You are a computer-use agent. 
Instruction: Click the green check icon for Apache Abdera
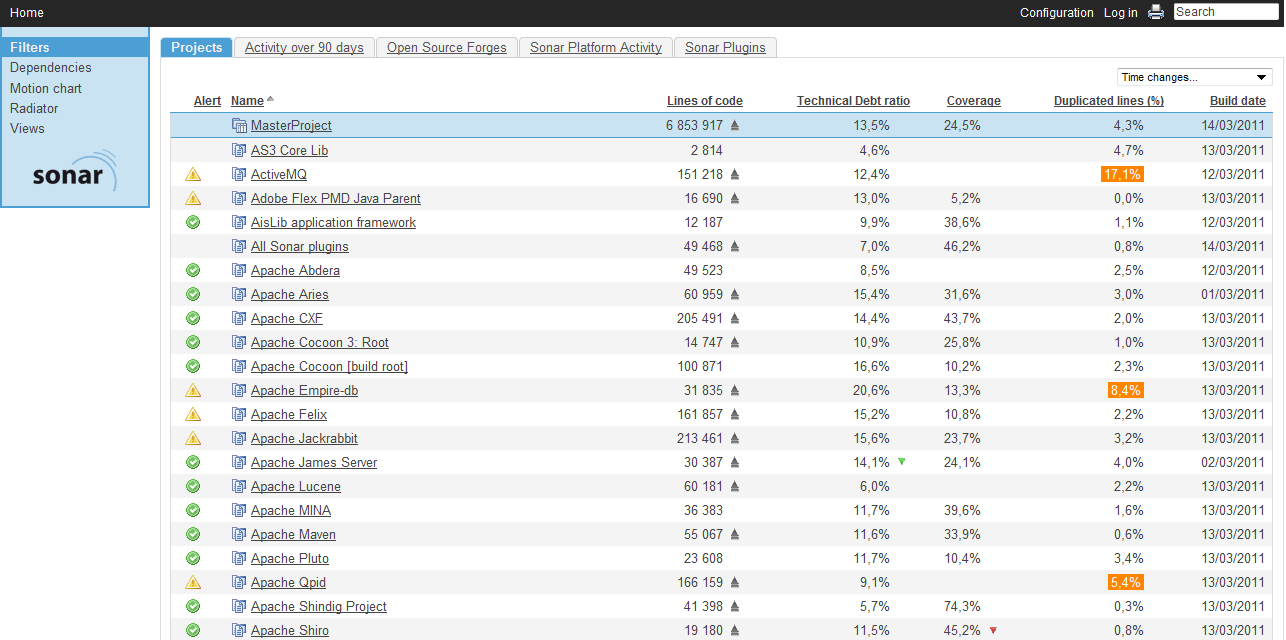193,270
